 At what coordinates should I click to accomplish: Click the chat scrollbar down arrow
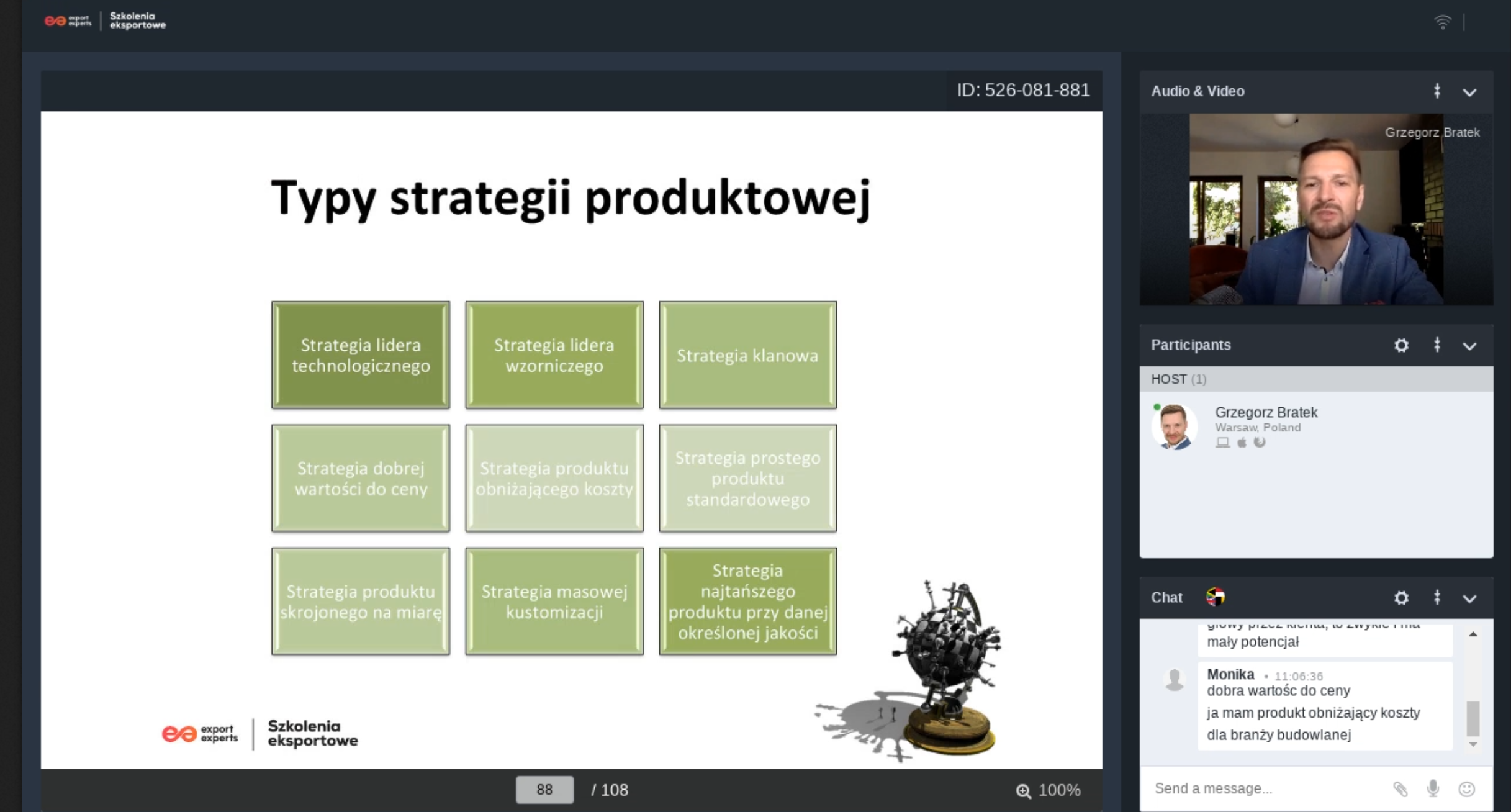[x=1473, y=744]
